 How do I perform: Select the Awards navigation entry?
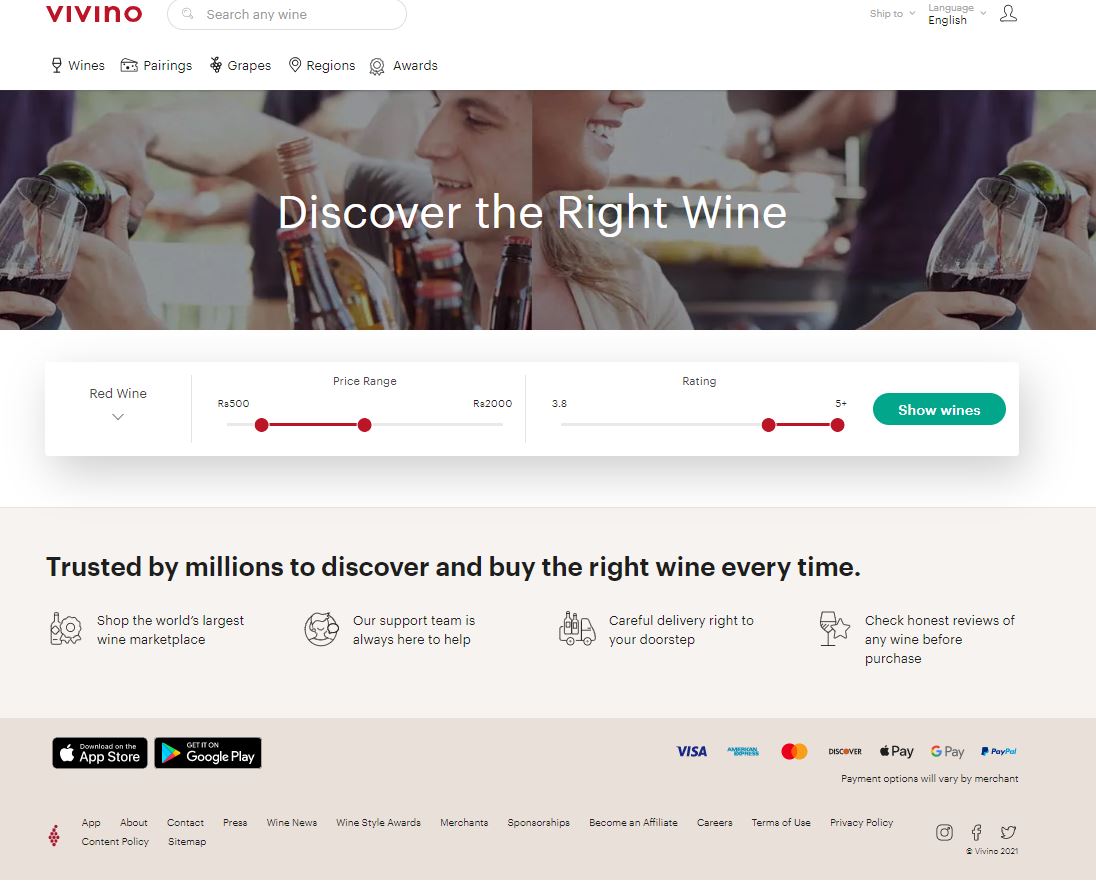414,65
